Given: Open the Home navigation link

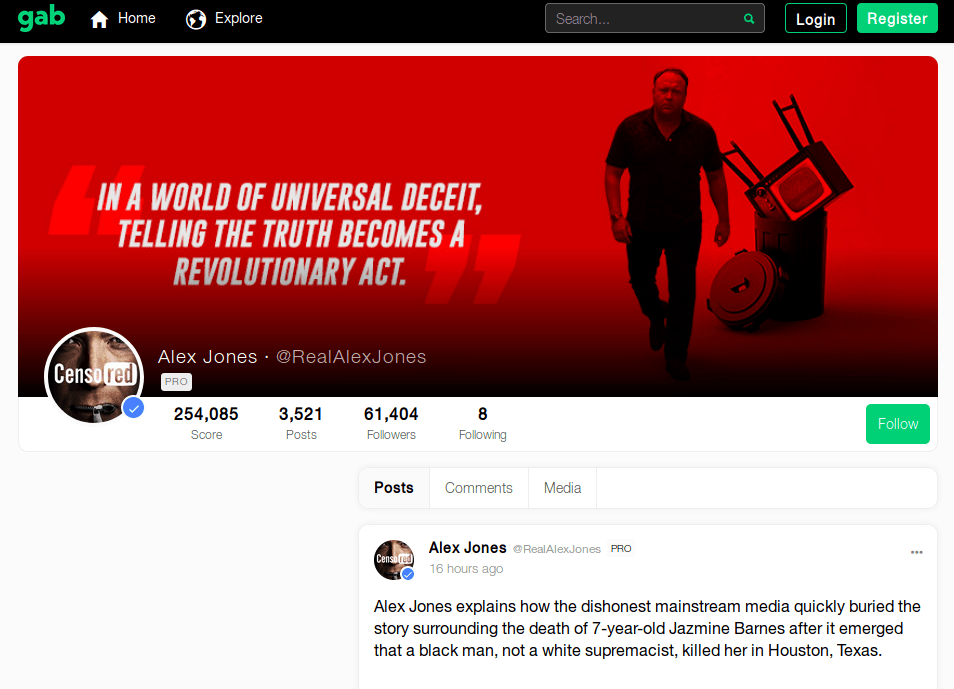Looking at the screenshot, I should pos(123,19).
